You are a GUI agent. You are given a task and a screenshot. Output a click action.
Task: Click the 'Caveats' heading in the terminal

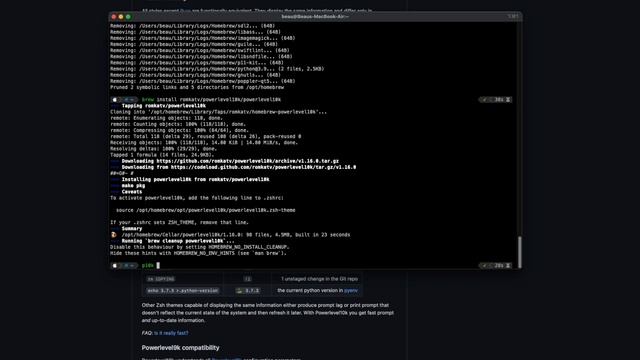(x=132, y=192)
